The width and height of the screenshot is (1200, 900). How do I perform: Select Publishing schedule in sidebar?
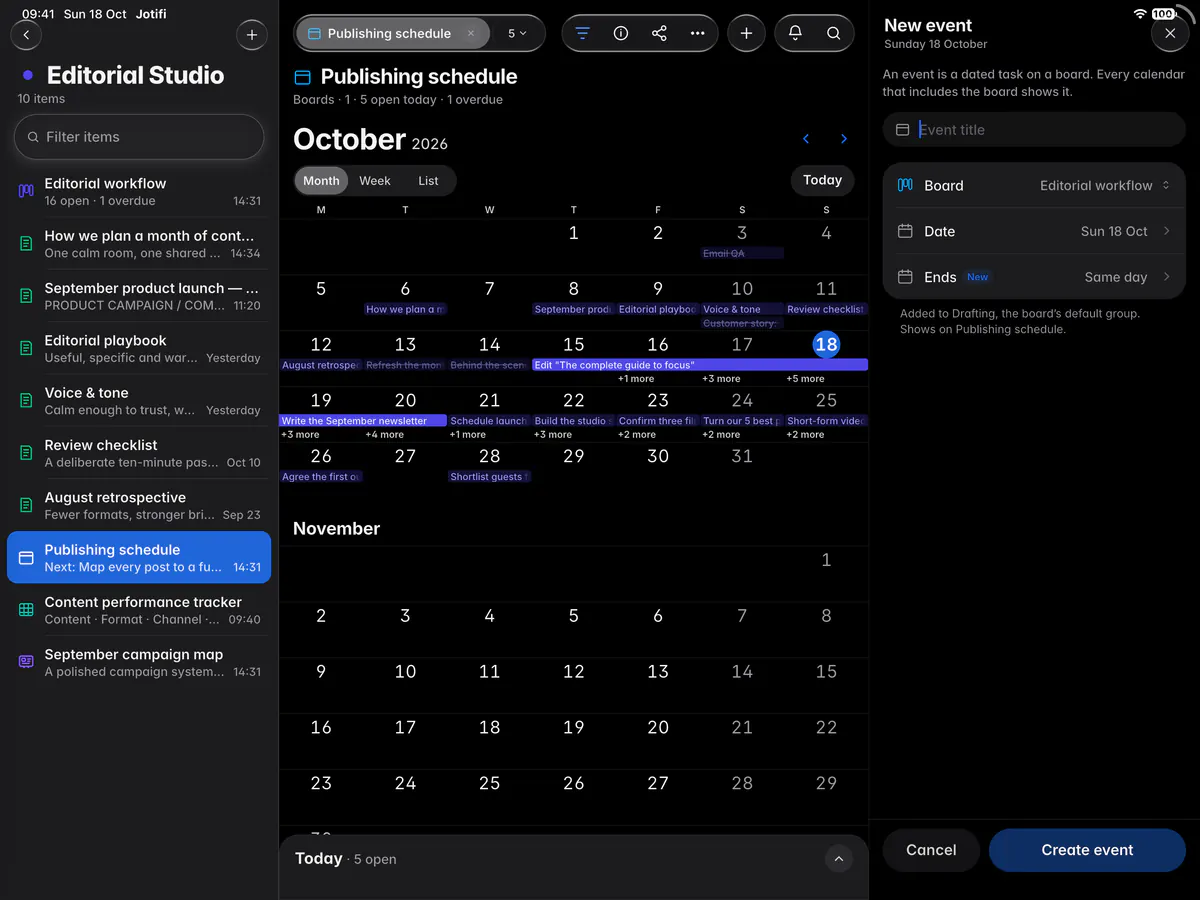tap(139, 557)
